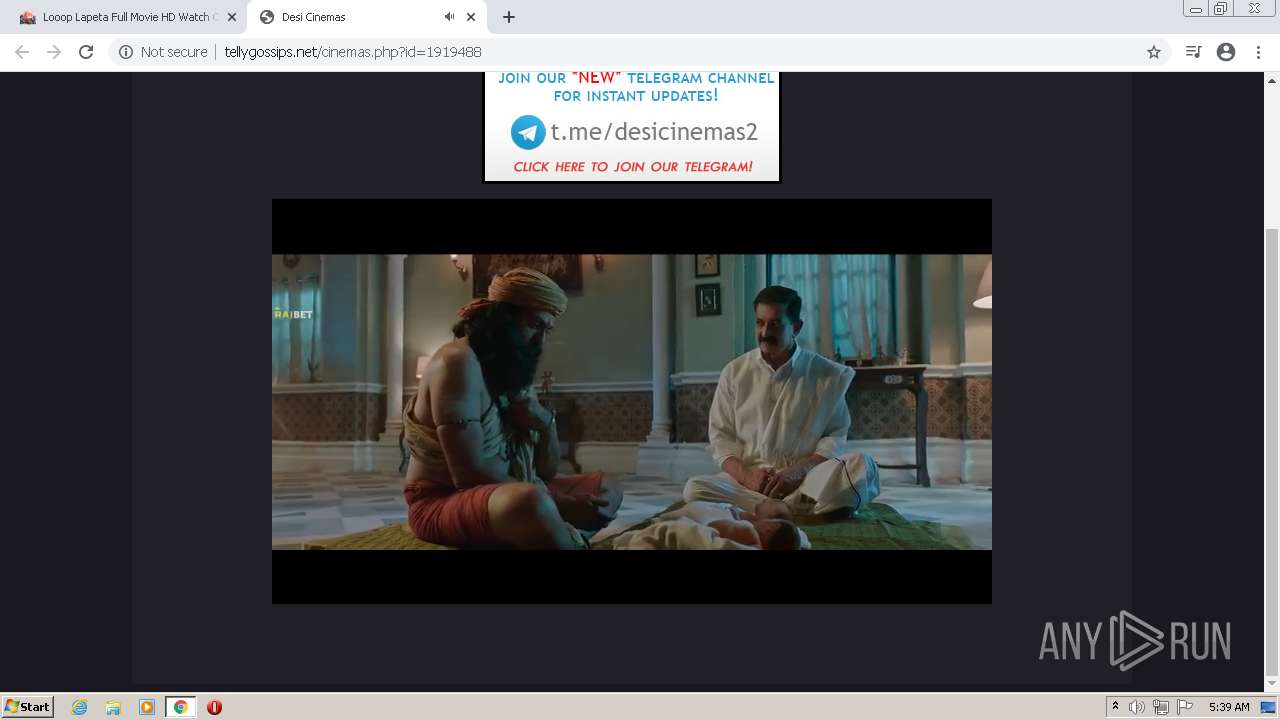Click 'Click here to join our Telegram!'
The image size is (1280, 720).
click(633, 167)
